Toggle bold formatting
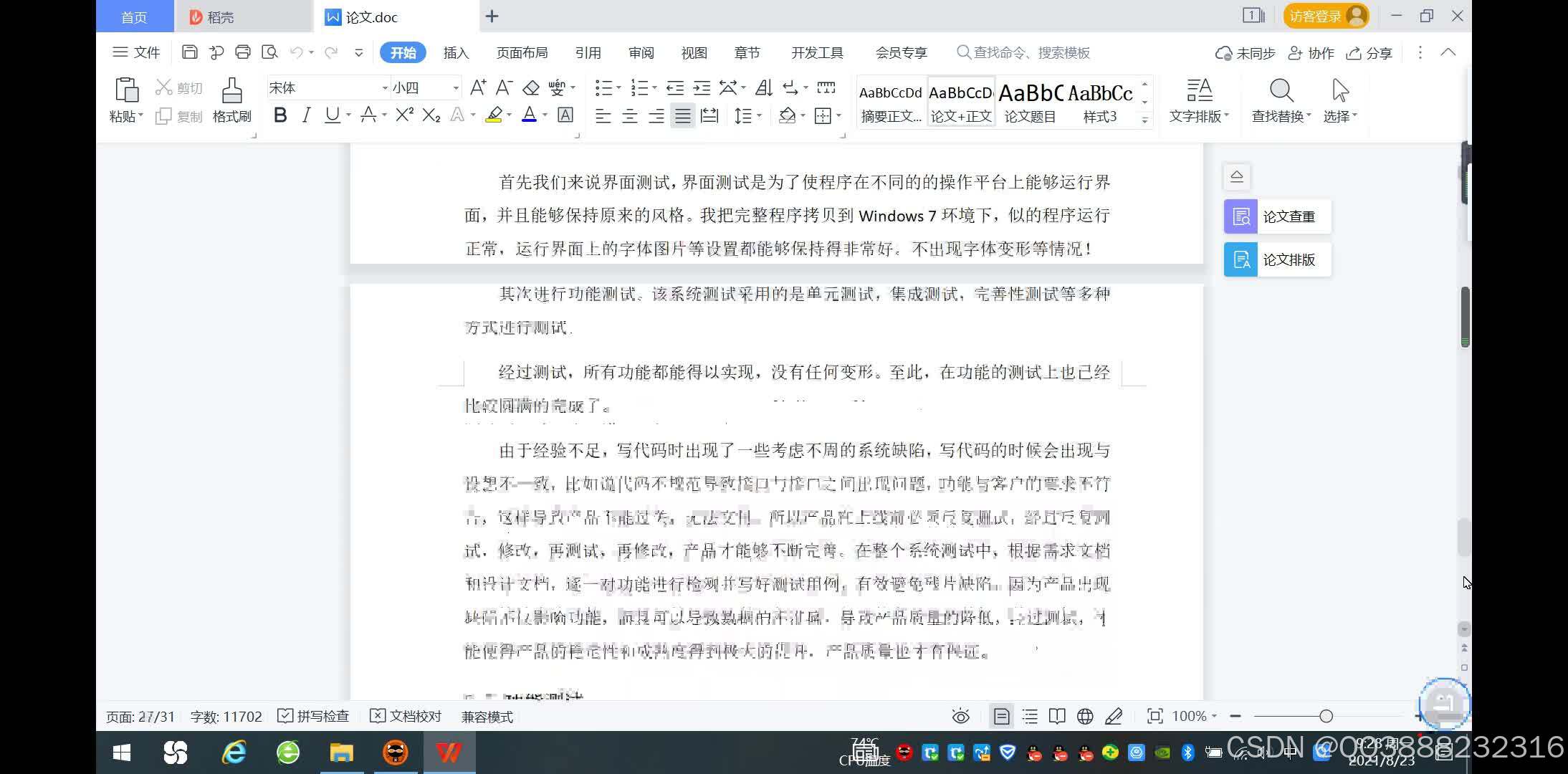This screenshot has width=1568, height=774. pyautogui.click(x=279, y=115)
